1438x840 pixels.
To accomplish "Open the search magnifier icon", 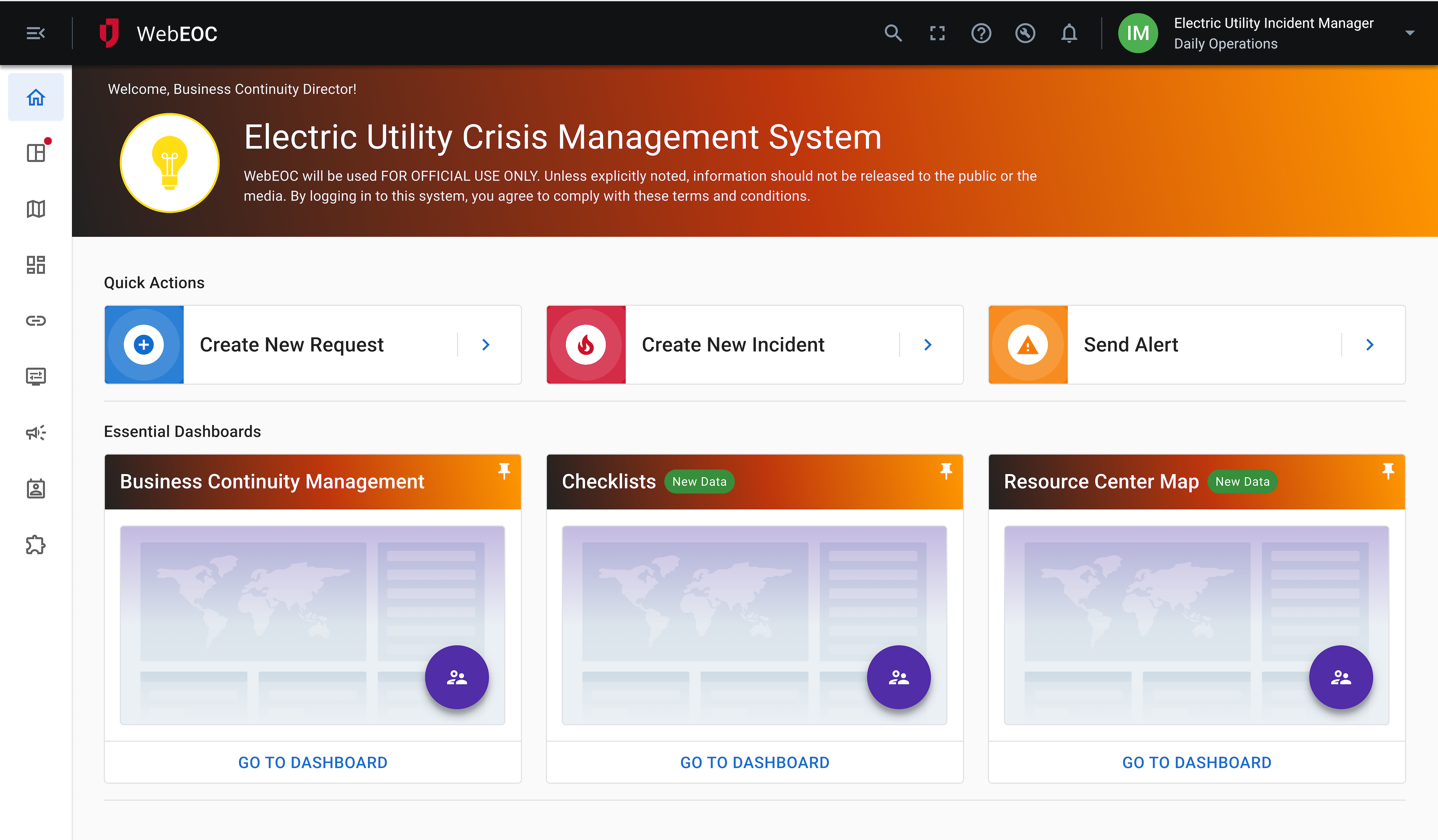I will coord(893,33).
